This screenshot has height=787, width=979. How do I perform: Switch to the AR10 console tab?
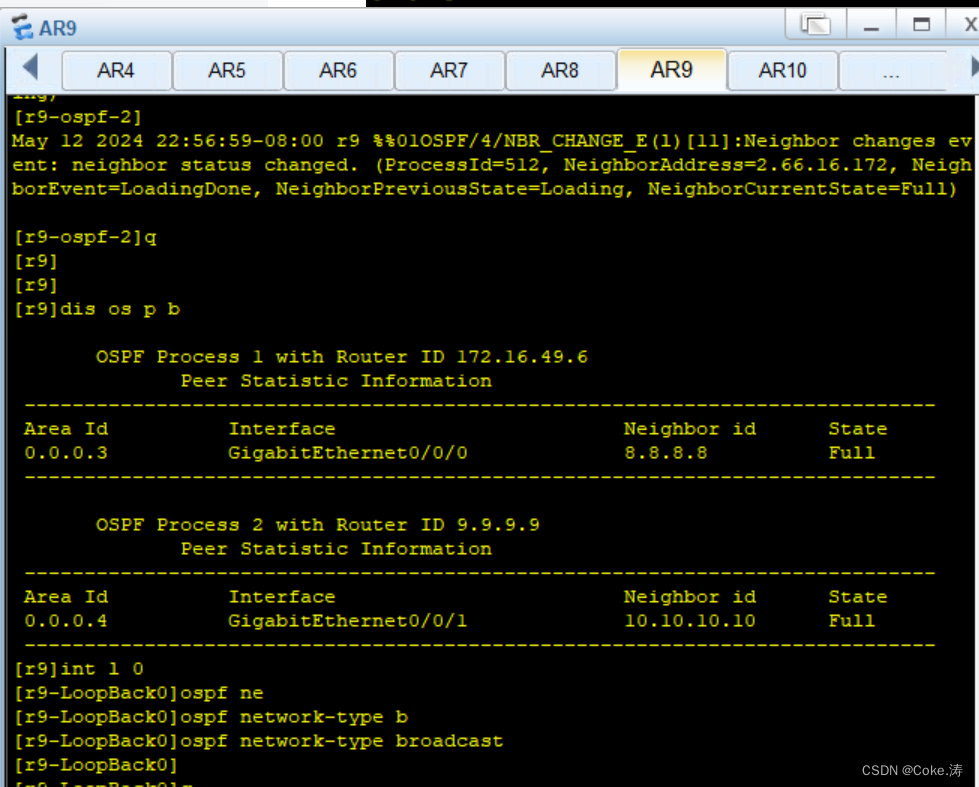pyautogui.click(x=782, y=70)
